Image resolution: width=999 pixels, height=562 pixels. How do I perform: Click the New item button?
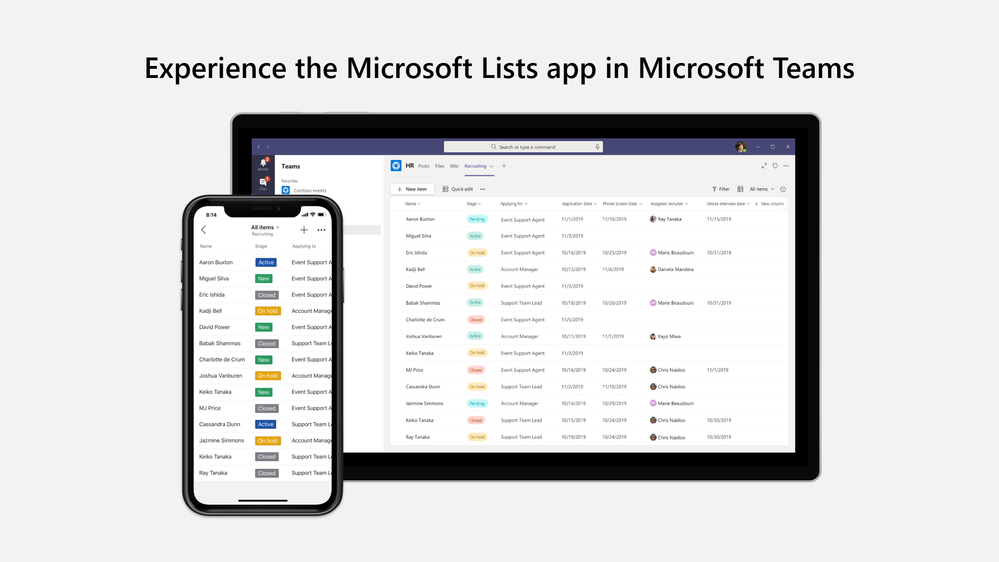point(412,189)
